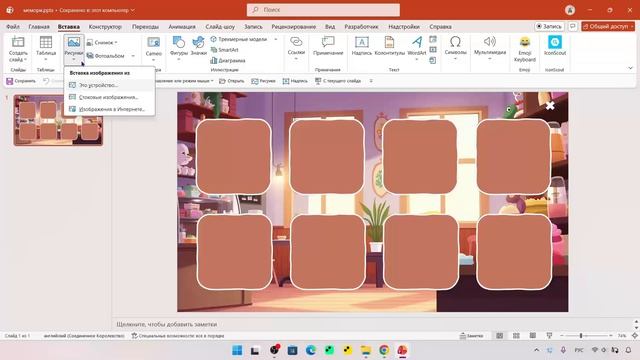Select slide 1 thumbnail
The height and width of the screenshot is (360, 640).
pyautogui.click(x=58, y=120)
